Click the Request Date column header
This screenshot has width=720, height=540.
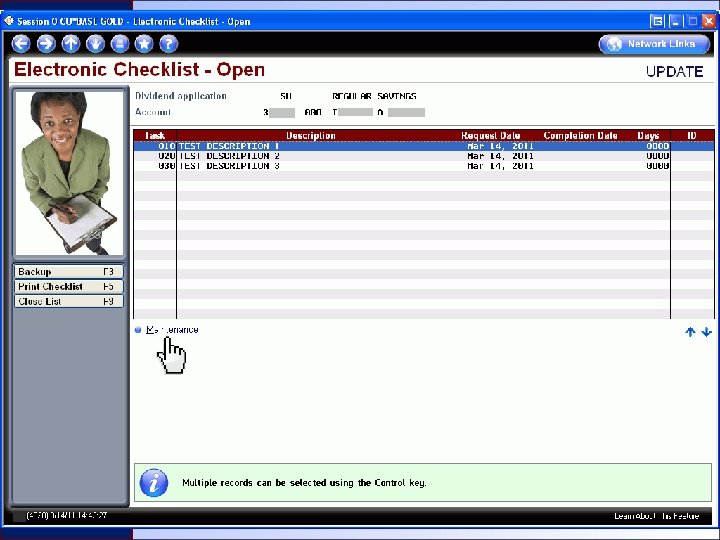490,135
